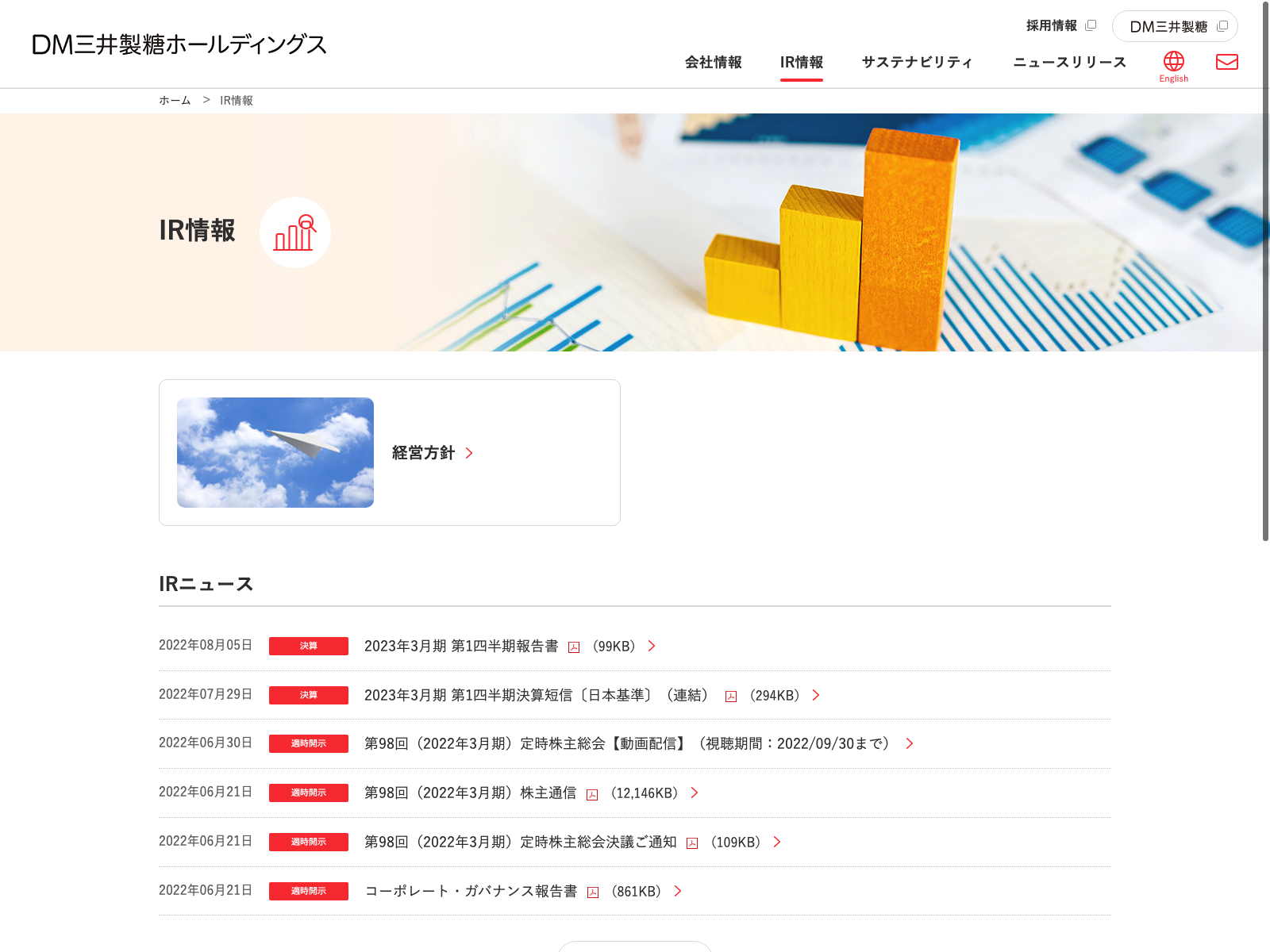1270x952 pixels.
Task: Click the DM三井製糖 button at top right
Action: click(1174, 26)
